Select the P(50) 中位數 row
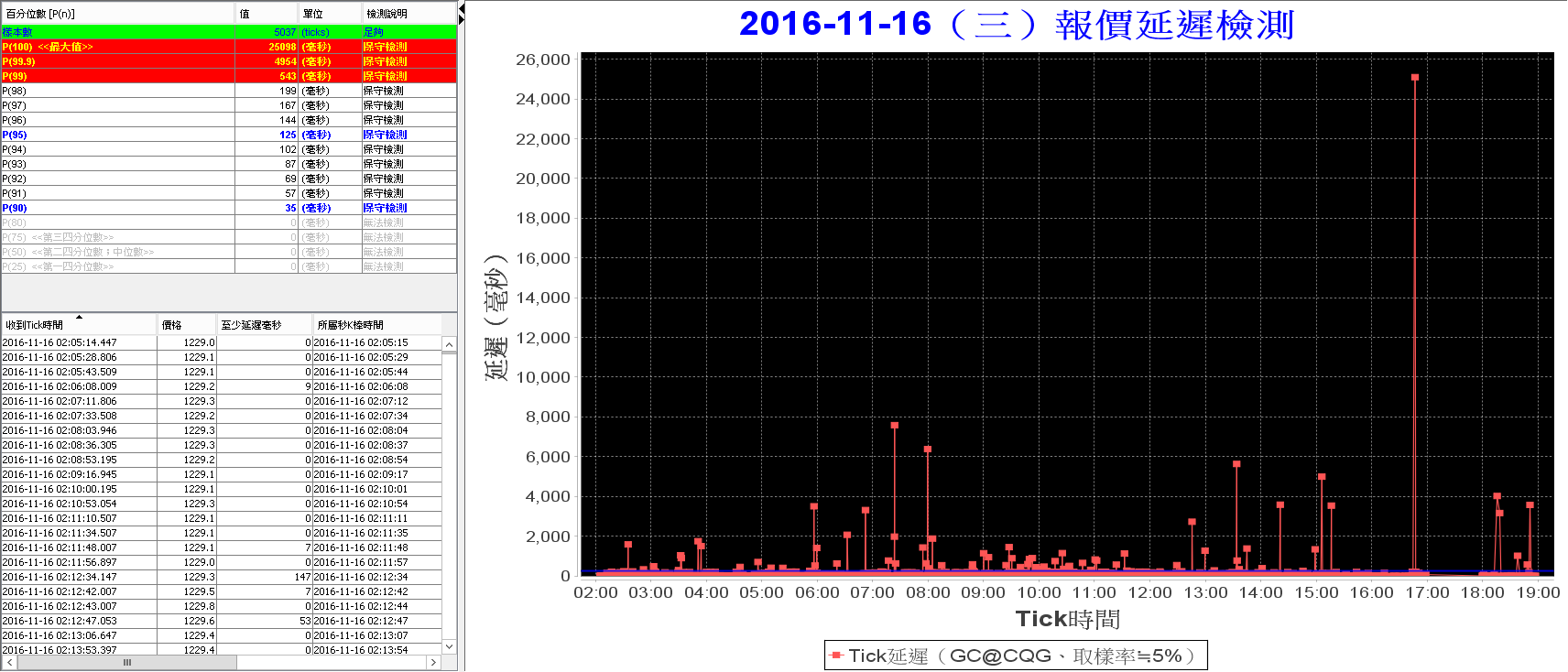The height and width of the screenshot is (672, 1568). tap(229, 252)
